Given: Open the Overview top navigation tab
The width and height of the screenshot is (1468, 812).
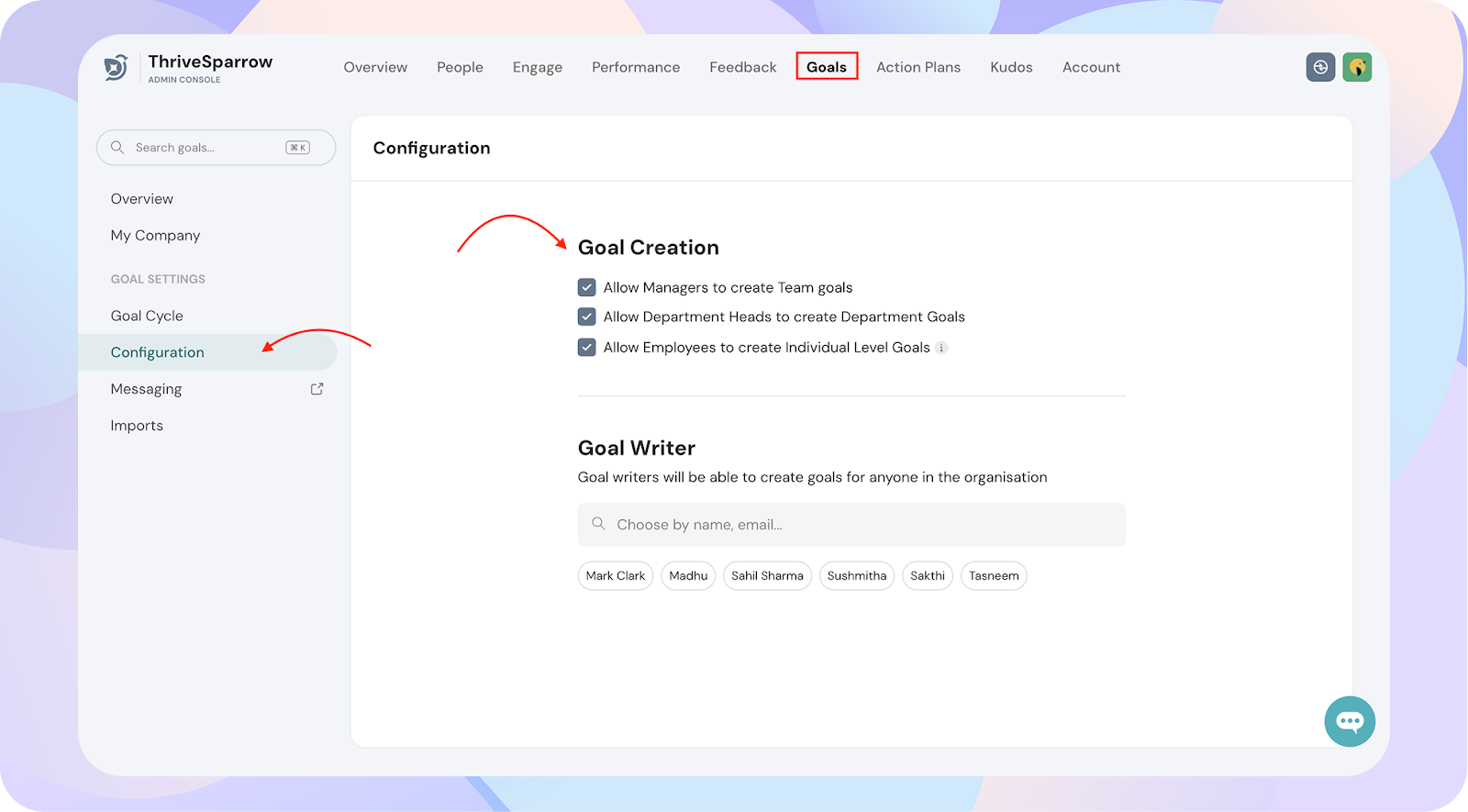Looking at the screenshot, I should 375,67.
